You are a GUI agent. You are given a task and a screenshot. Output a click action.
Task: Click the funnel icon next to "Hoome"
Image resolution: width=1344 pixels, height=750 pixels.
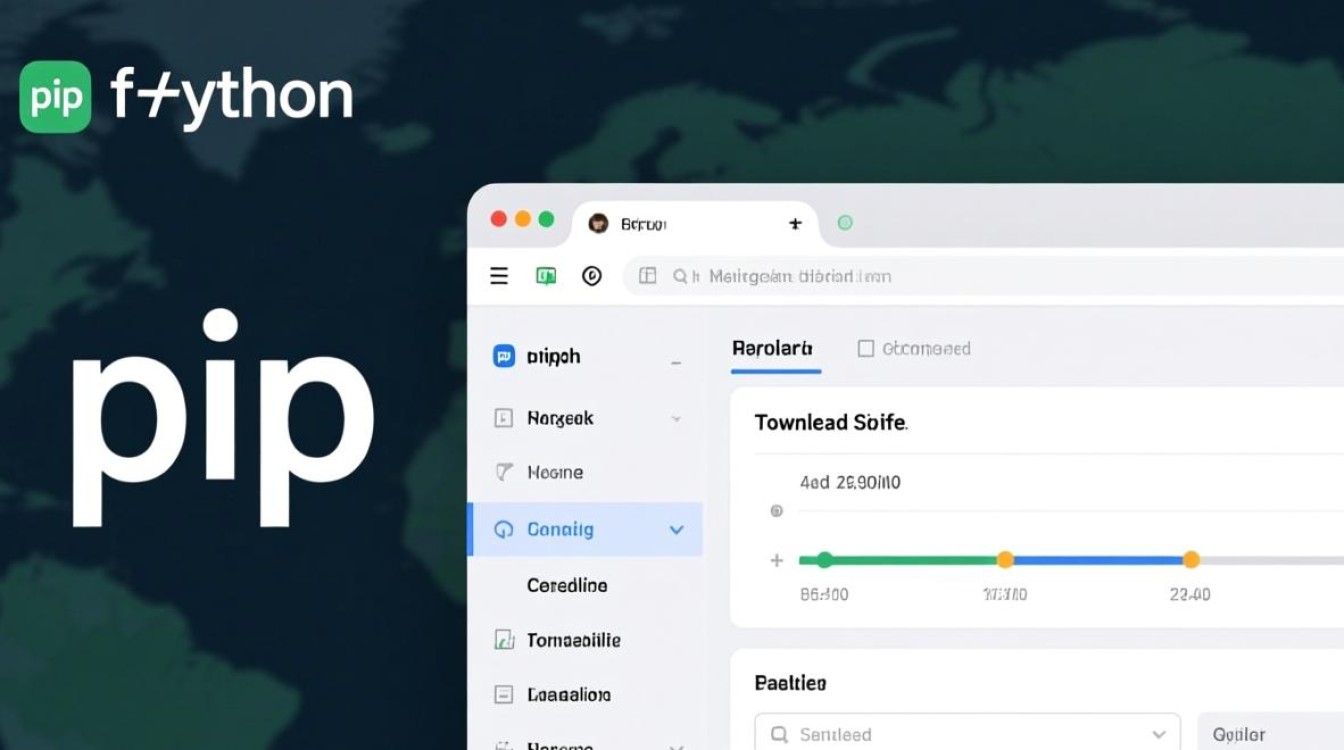504,472
